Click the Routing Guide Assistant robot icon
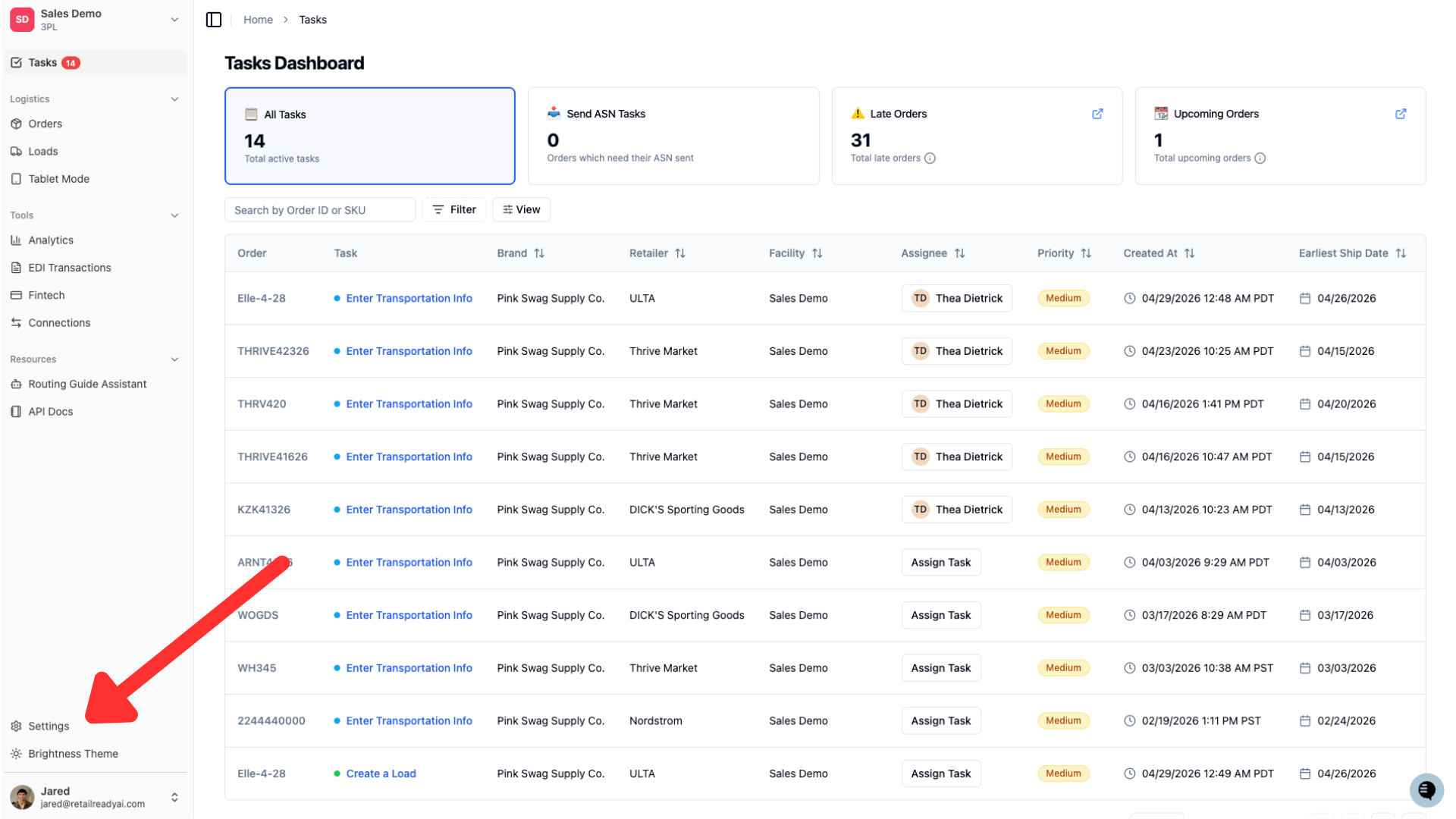1456x819 pixels. pos(16,384)
